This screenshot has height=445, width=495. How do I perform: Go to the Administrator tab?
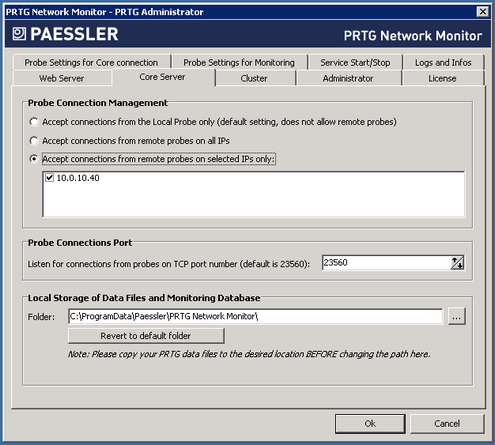(x=348, y=78)
